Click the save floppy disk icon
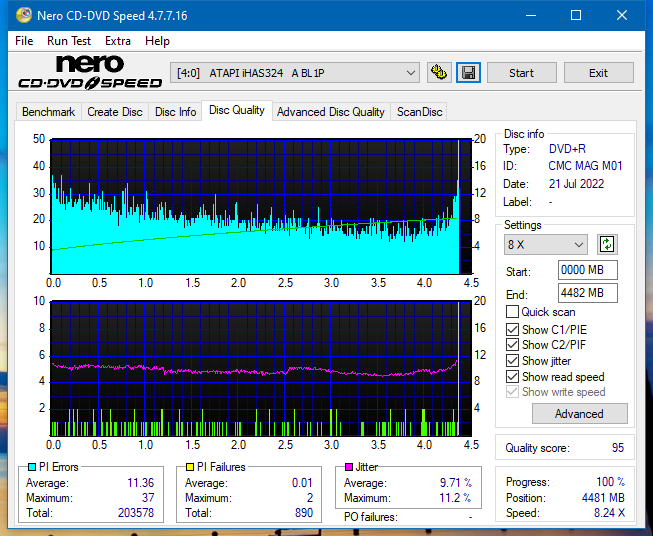 (x=468, y=73)
